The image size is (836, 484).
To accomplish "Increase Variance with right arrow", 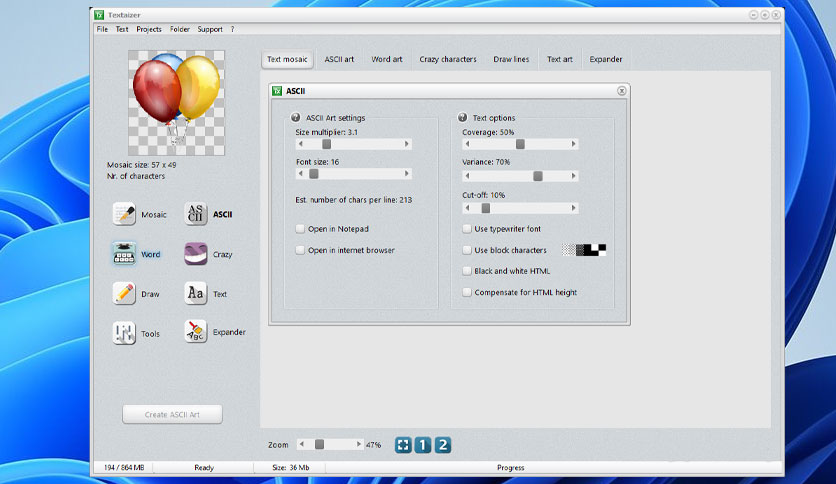I will pyautogui.click(x=573, y=176).
